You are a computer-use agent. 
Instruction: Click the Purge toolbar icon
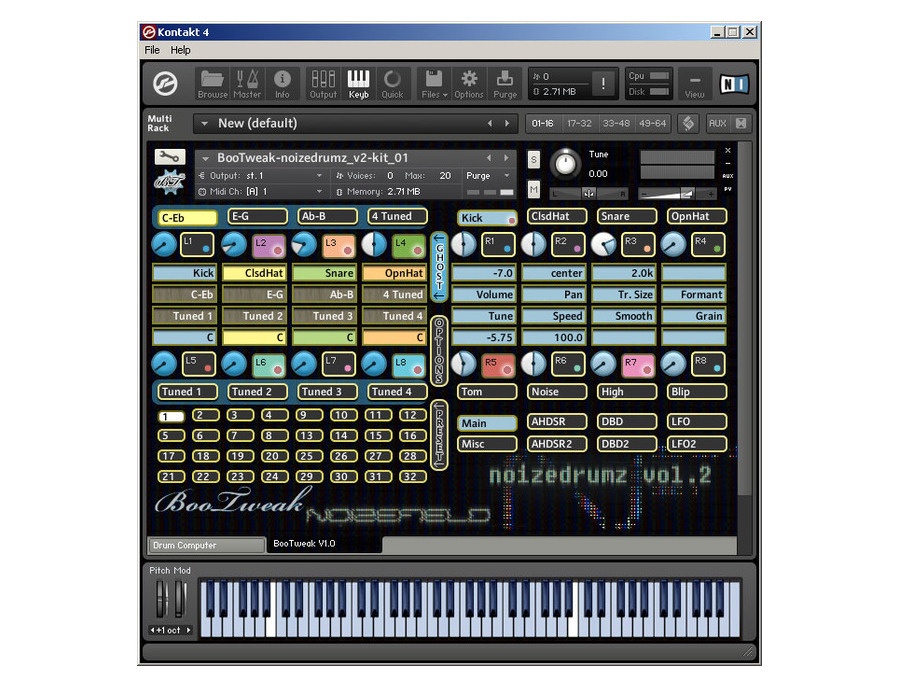504,84
